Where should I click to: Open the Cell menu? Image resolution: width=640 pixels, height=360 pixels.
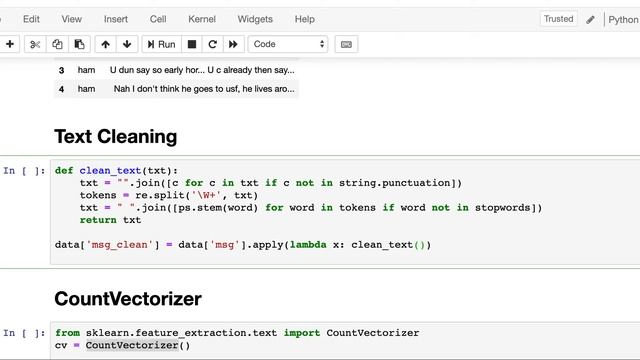point(158,19)
